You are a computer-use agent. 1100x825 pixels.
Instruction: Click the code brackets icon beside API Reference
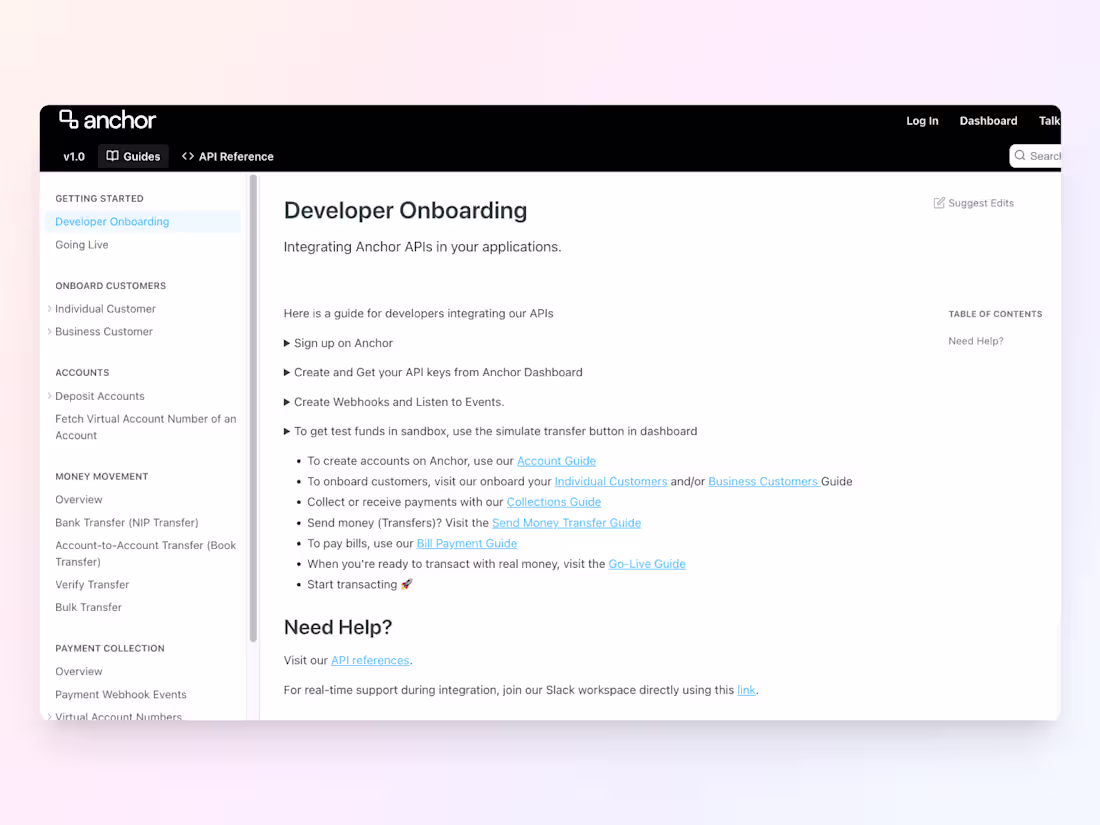186,156
